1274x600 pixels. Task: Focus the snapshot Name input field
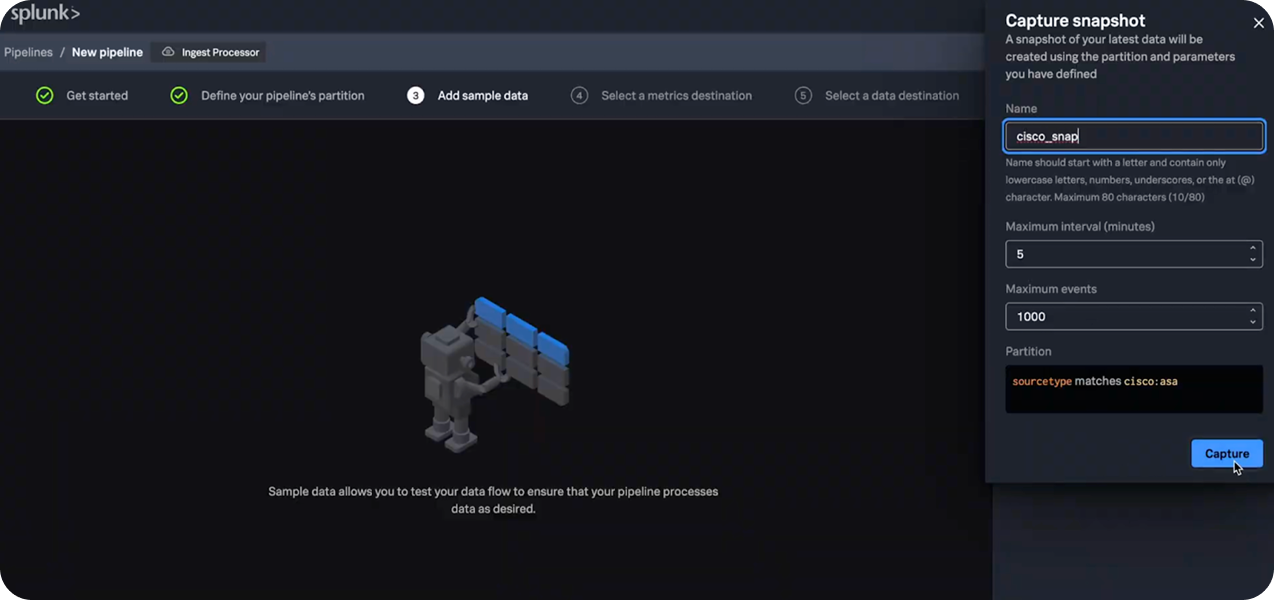click(1133, 136)
